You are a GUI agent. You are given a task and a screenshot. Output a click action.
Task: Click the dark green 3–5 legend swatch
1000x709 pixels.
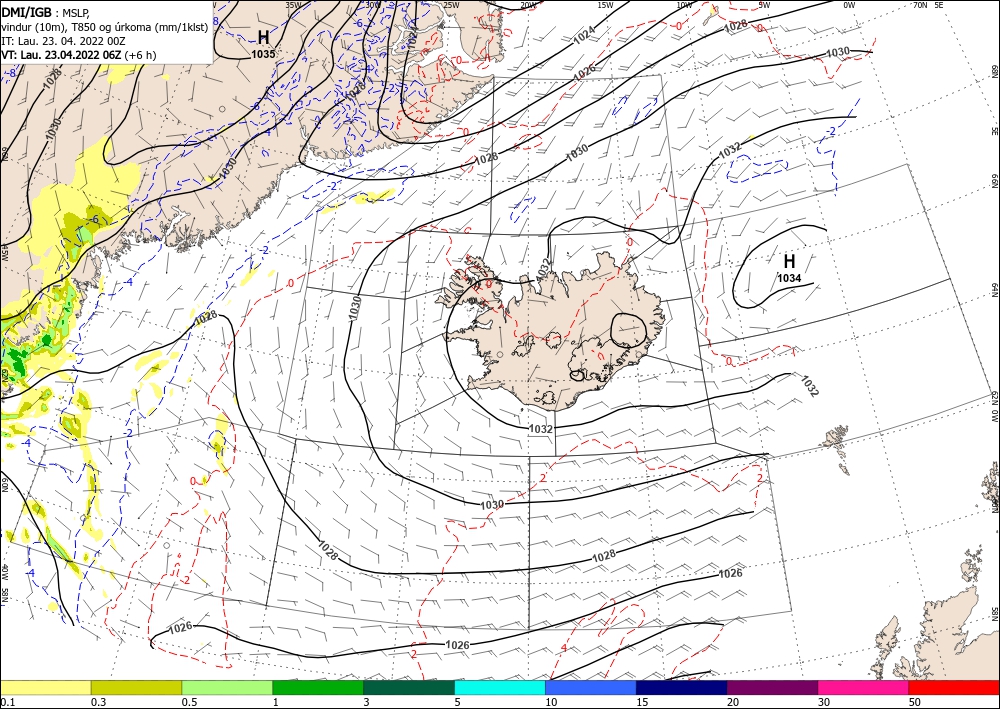click(x=409, y=687)
